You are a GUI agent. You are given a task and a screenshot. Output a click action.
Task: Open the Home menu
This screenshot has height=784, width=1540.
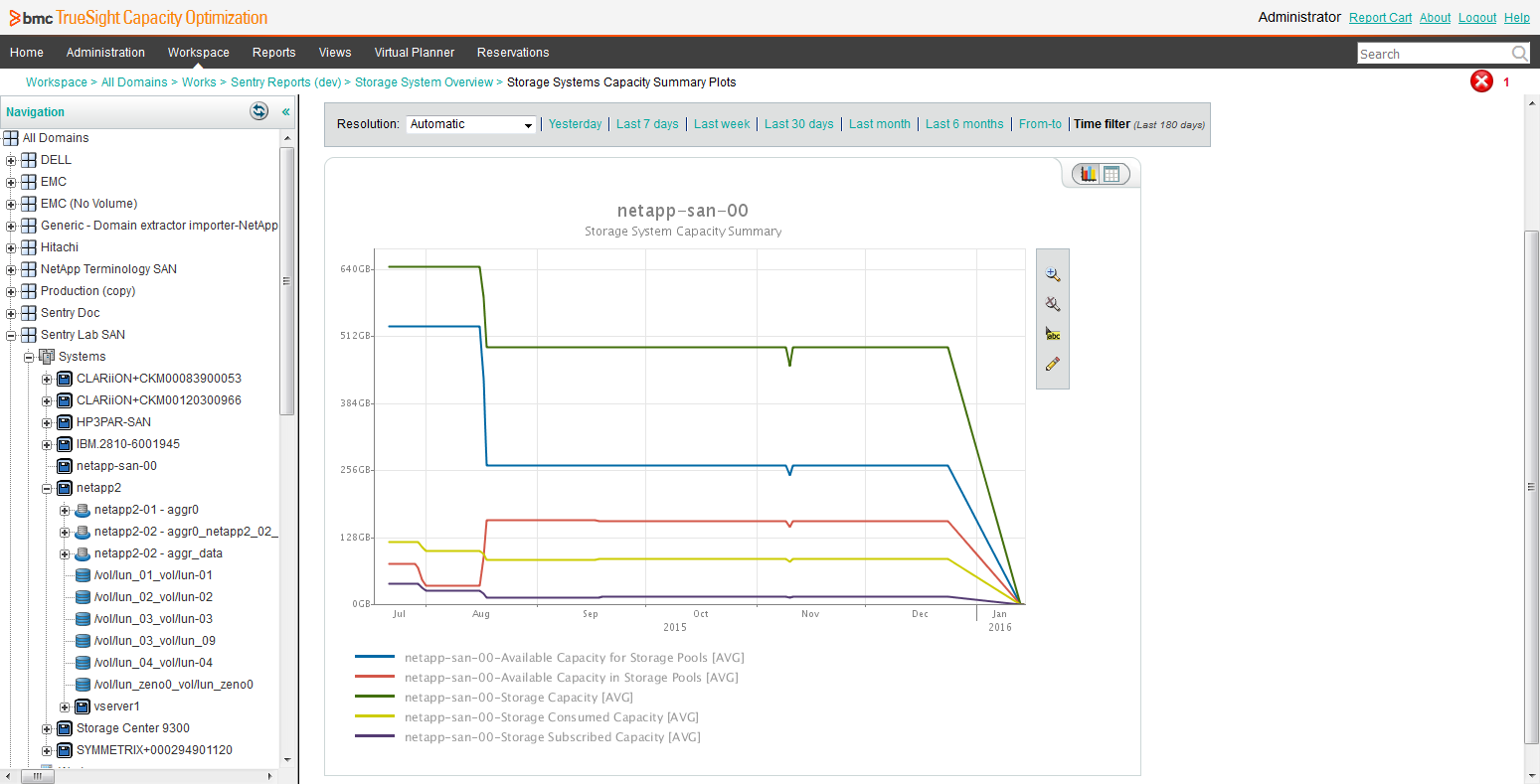[x=27, y=53]
